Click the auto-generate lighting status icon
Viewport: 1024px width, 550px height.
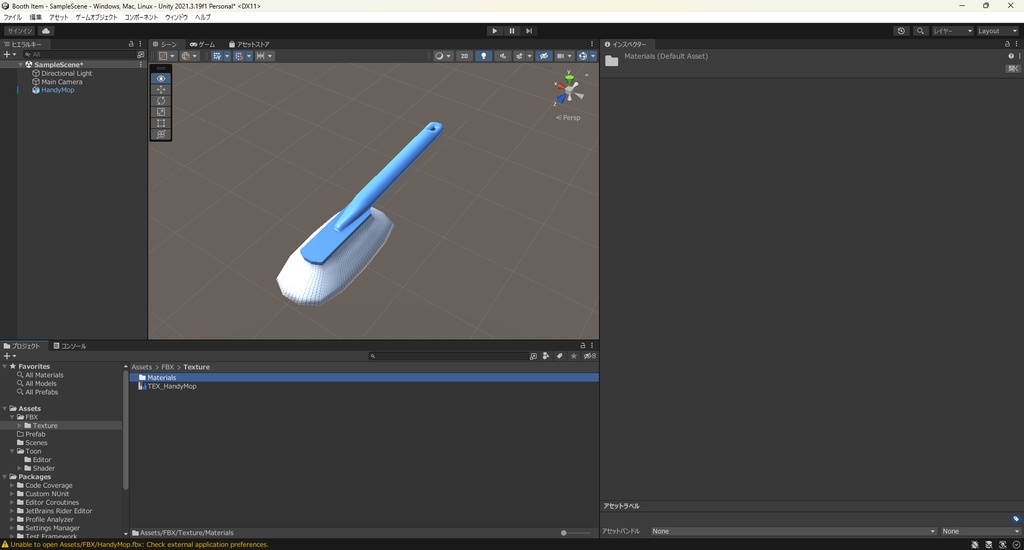coord(1002,545)
